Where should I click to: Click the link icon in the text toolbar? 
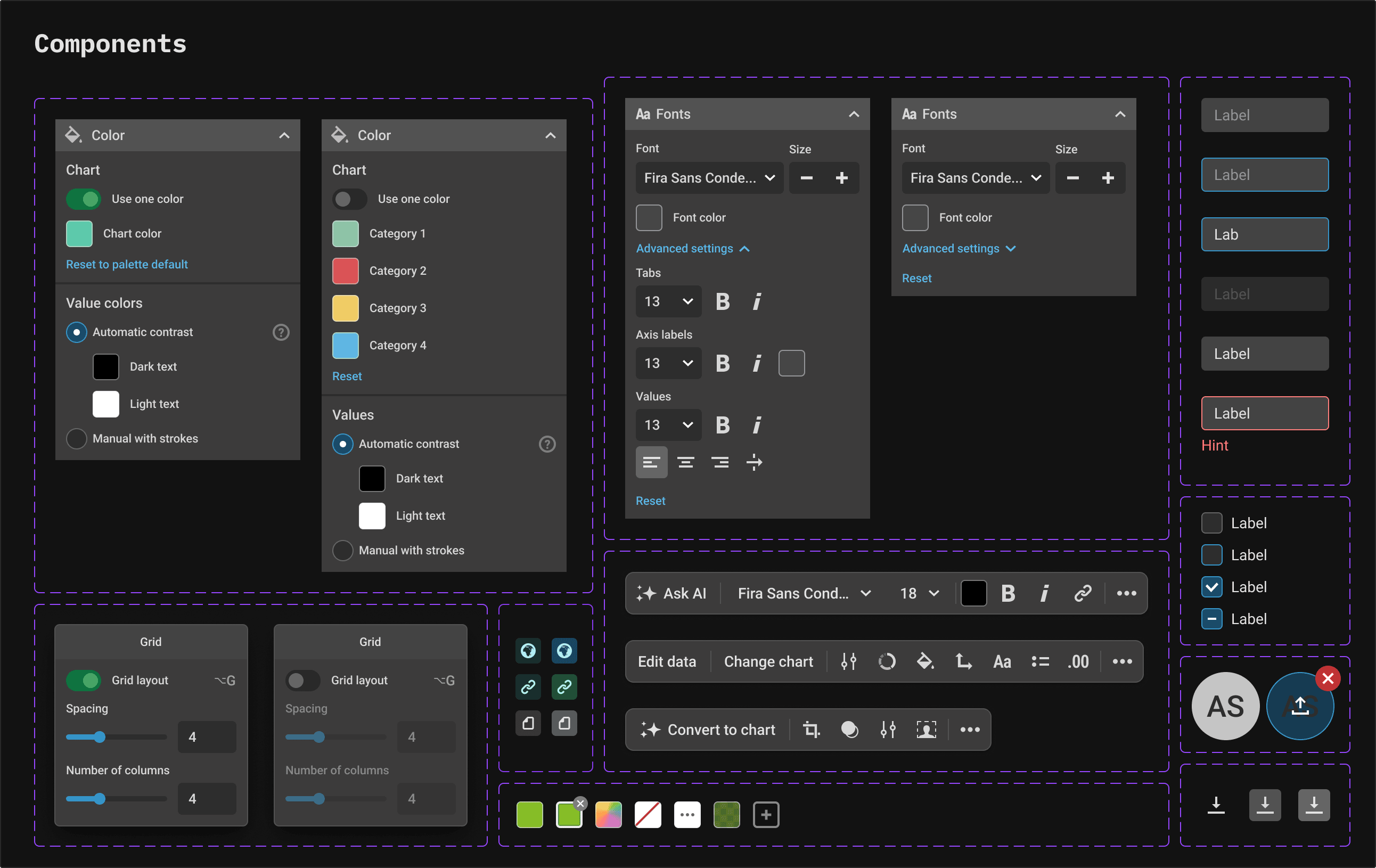pos(1082,593)
